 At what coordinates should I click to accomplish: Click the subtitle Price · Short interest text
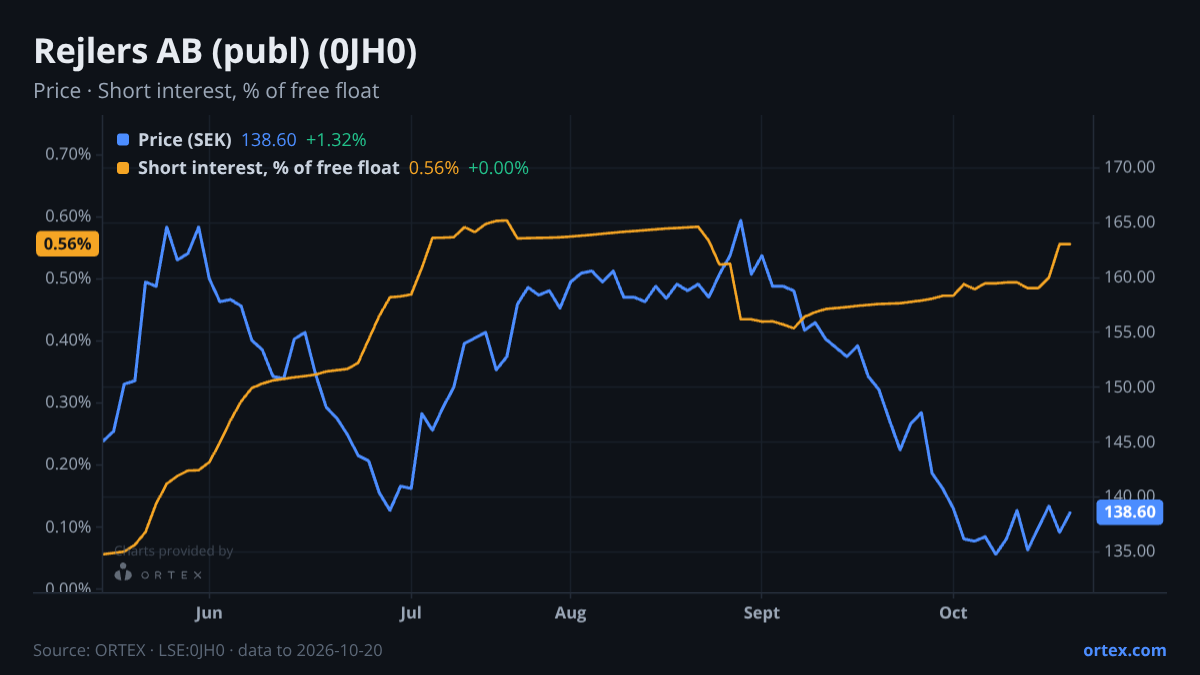pyautogui.click(x=206, y=91)
